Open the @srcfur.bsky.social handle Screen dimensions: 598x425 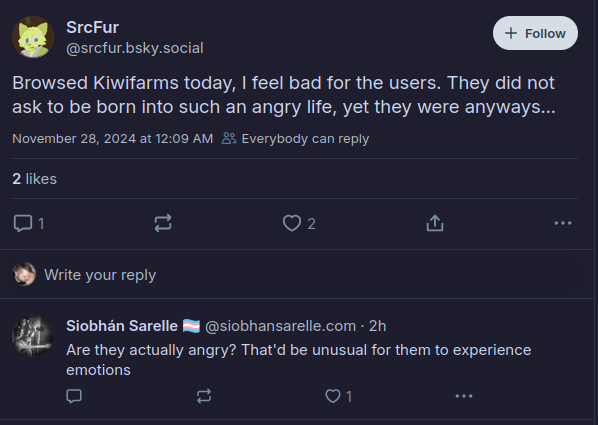pyautogui.click(x=135, y=48)
